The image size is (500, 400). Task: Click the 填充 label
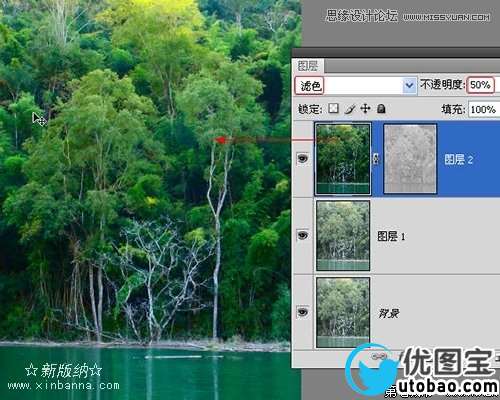453,109
